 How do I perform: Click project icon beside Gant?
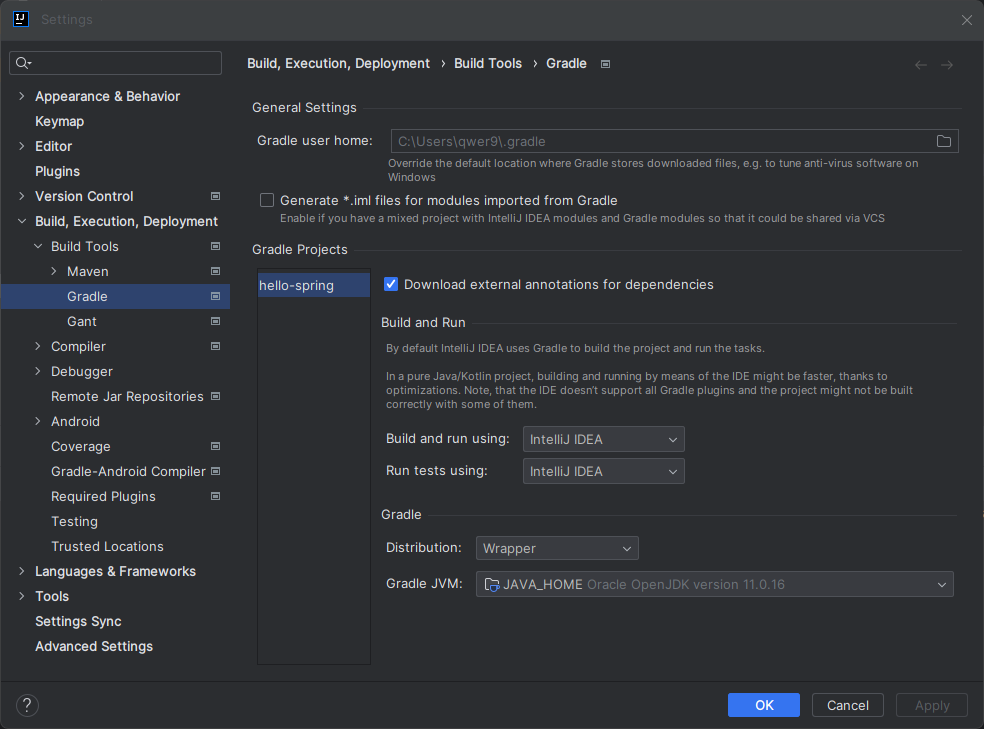tap(215, 321)
